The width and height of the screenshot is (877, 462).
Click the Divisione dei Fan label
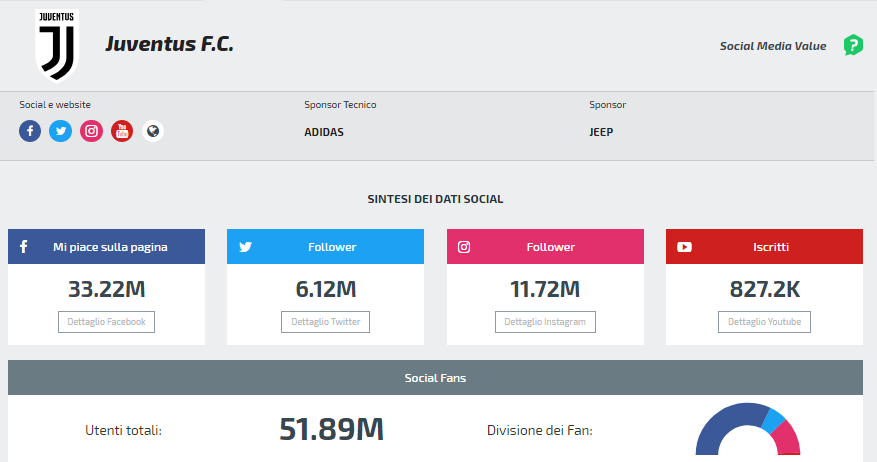tap(540, 430)
